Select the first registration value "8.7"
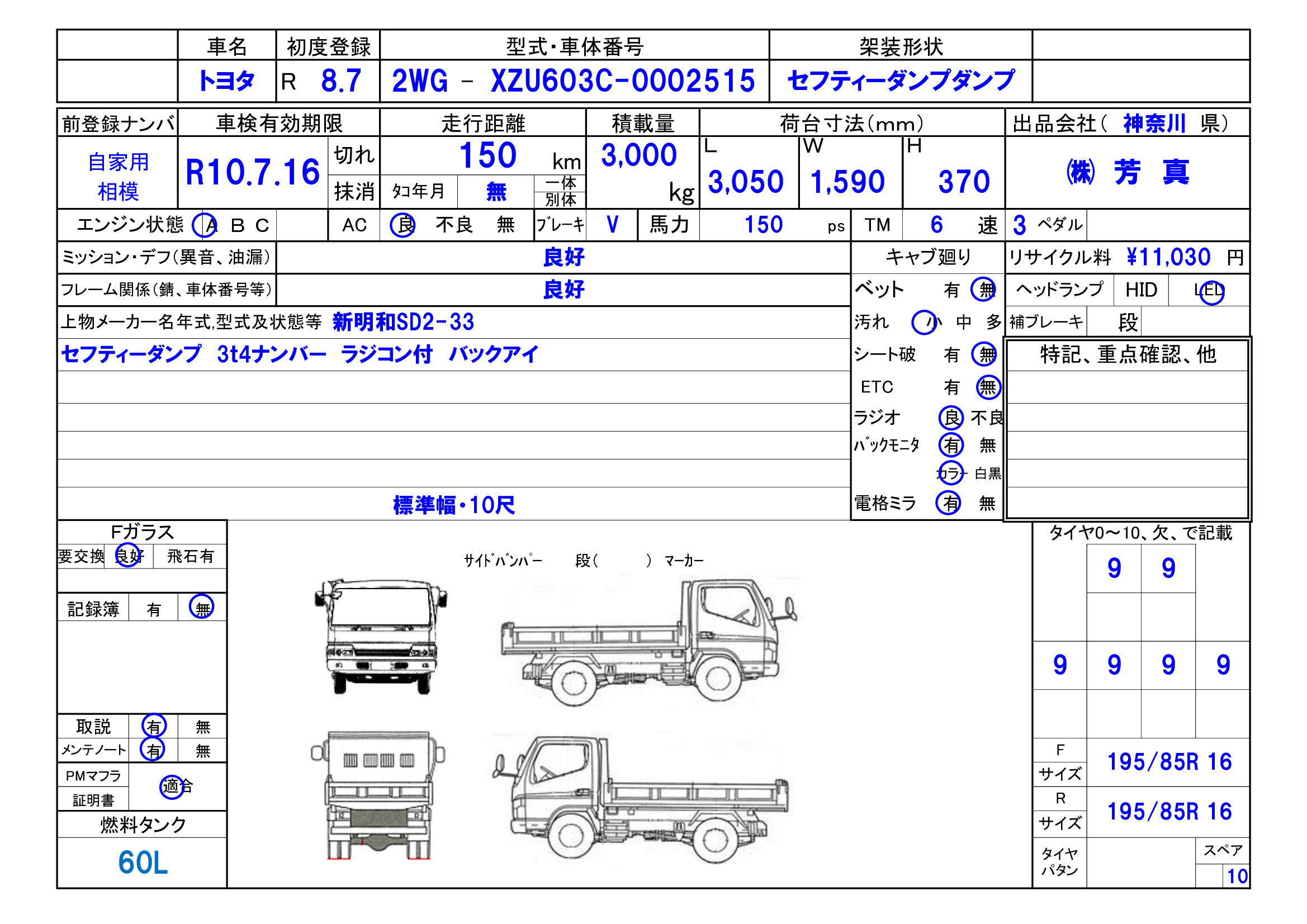Screen dimensions: 1307x924 point(341,80)
